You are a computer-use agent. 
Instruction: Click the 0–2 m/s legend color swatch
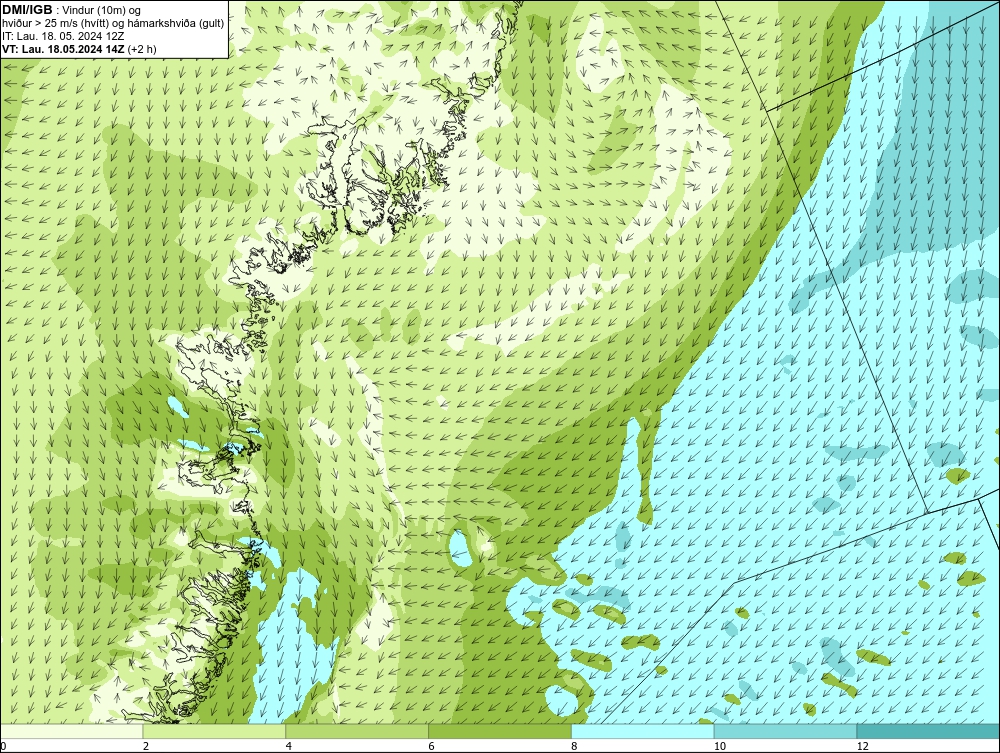71,731
